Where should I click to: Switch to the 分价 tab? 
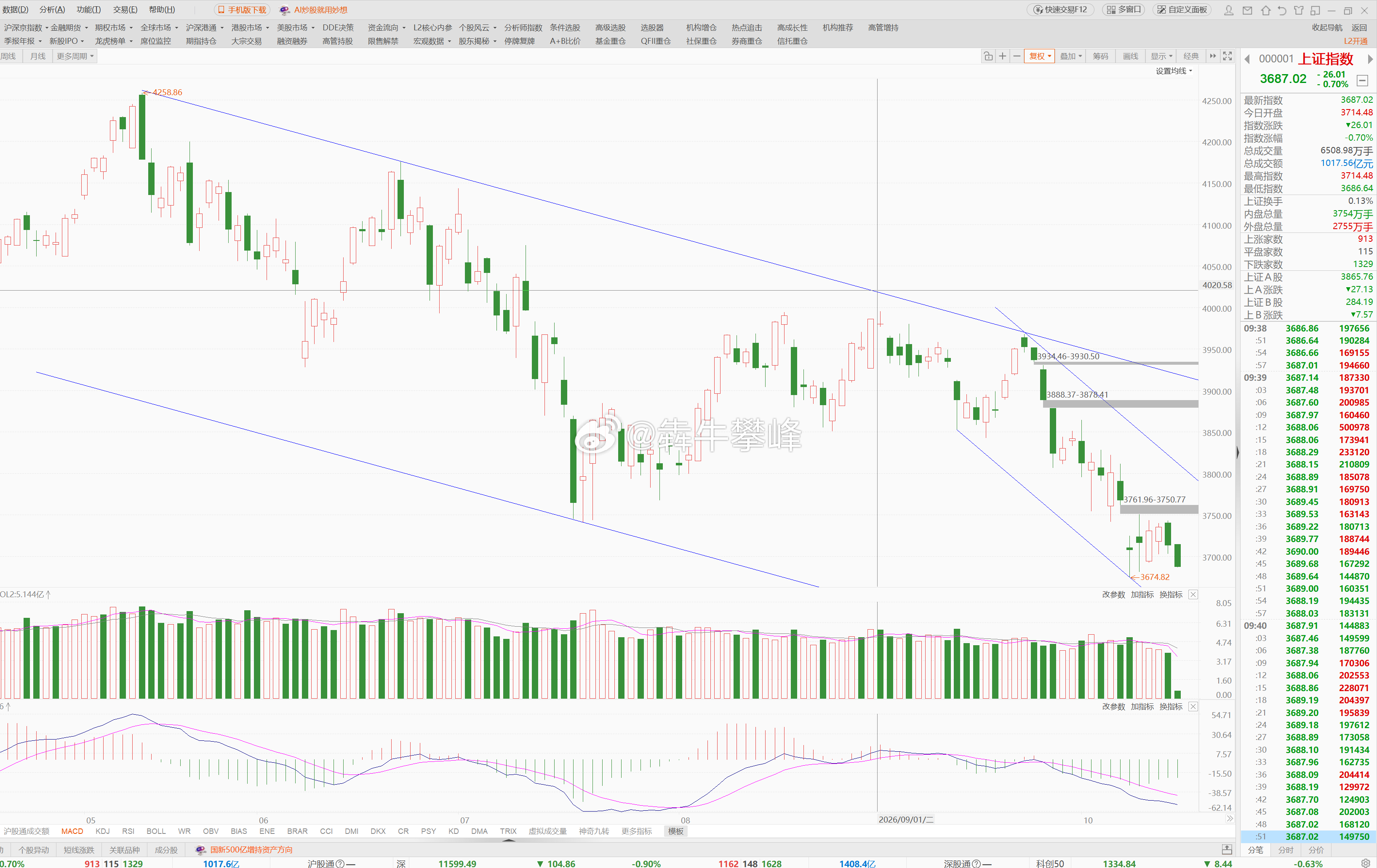click(1316, 850)
